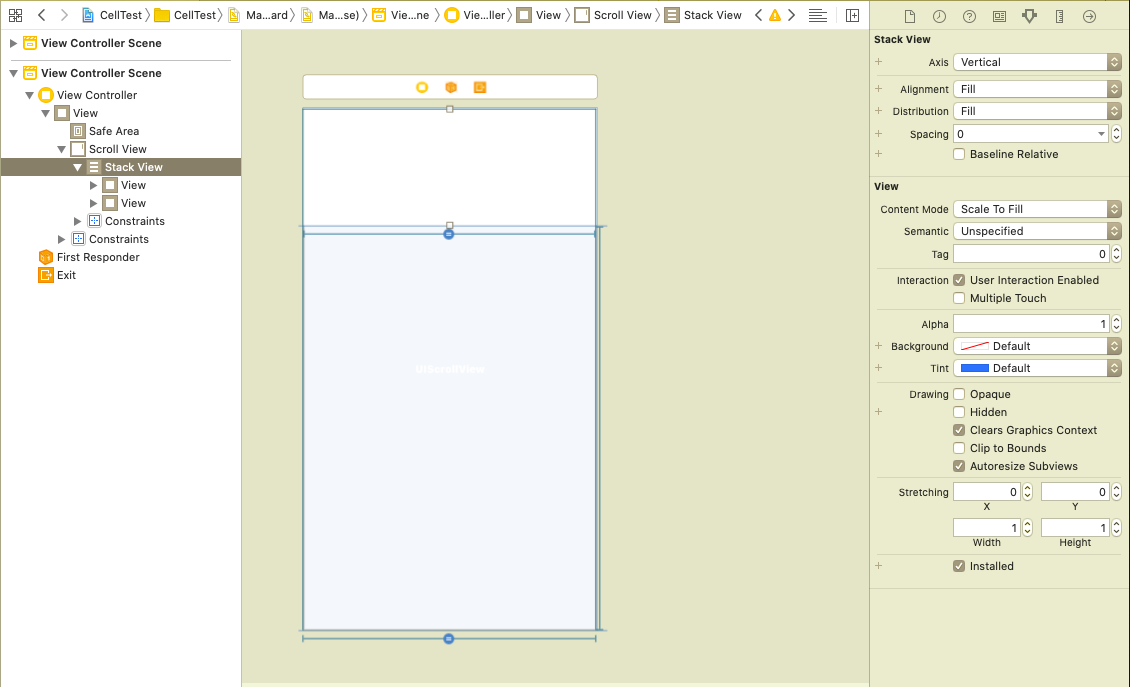This screenshot has height=687, width=1130.
Task: Uncheck the Installed checkbox
Action: click(x=959, y=567)
